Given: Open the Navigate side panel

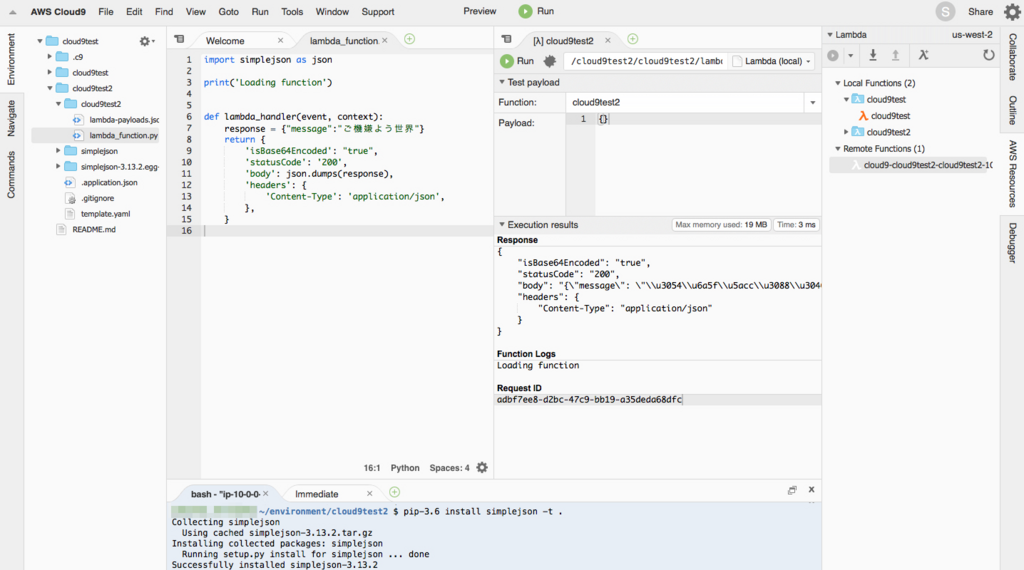Looking at the screenshot, I should tap(10, 118).
